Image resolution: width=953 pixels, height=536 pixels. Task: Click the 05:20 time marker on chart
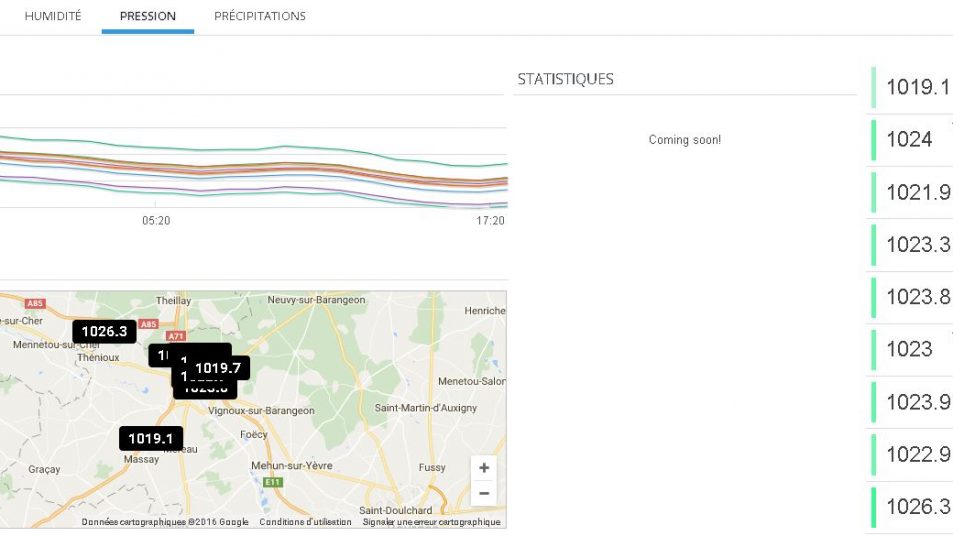[x=156, y=220]
